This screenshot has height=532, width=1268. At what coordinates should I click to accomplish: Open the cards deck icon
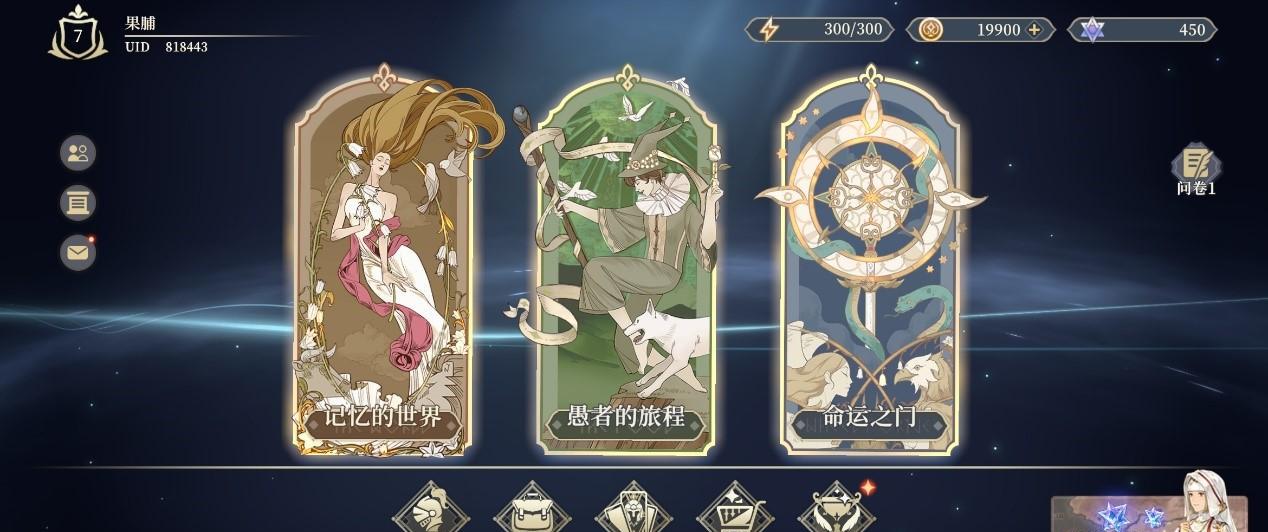(x=633, y=508)
